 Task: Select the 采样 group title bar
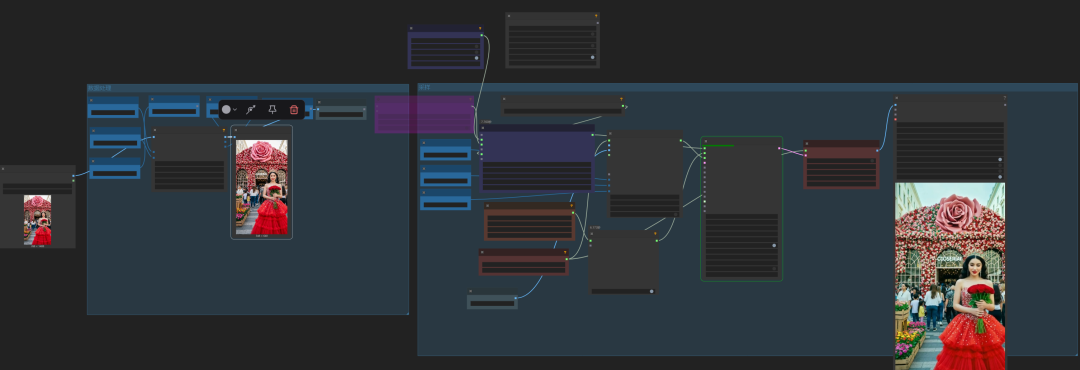[x=747, y=88]
